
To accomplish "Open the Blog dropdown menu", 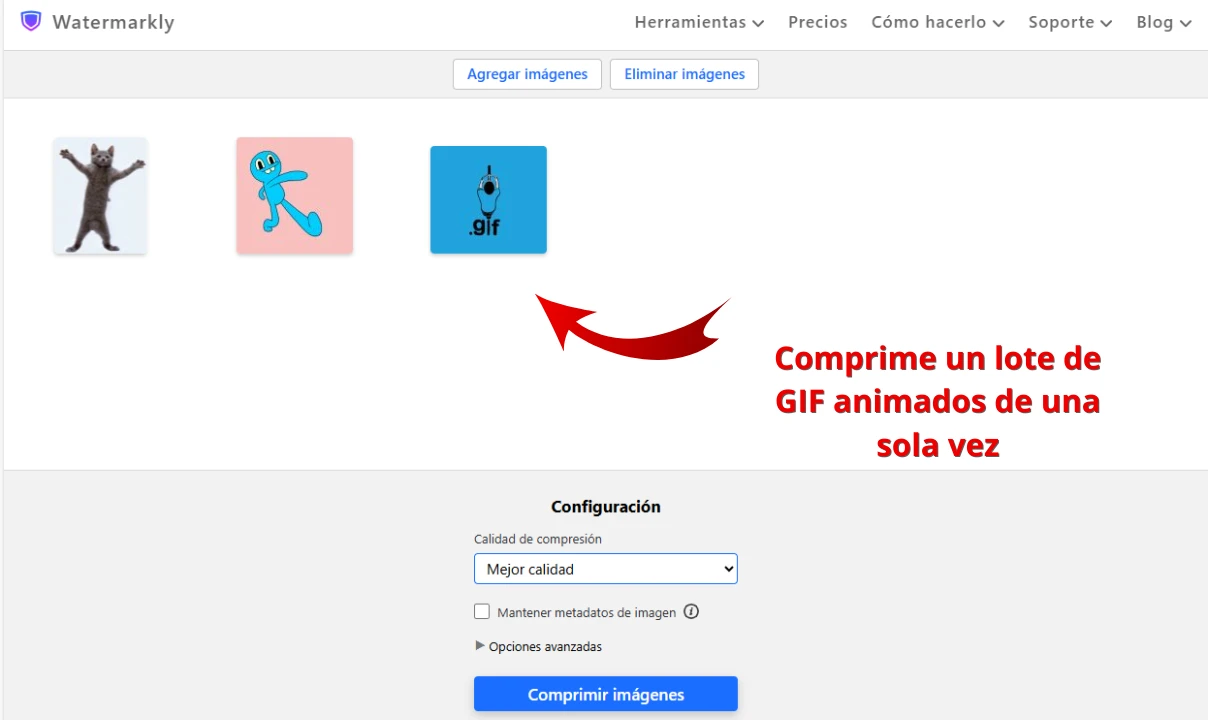I will click(1163, 22).
